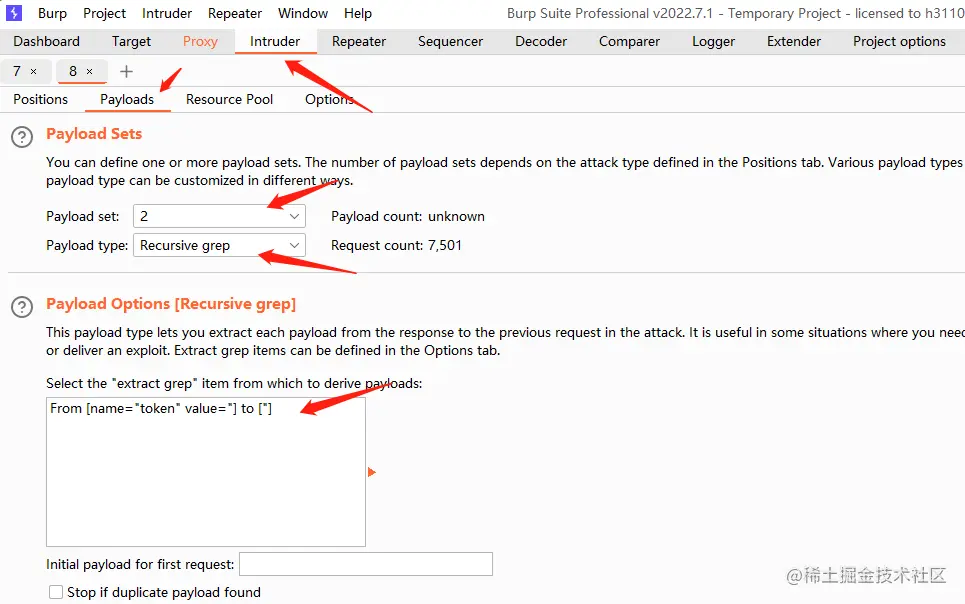
Task: Open the Project menu
Action: click(x=105, y=13)
